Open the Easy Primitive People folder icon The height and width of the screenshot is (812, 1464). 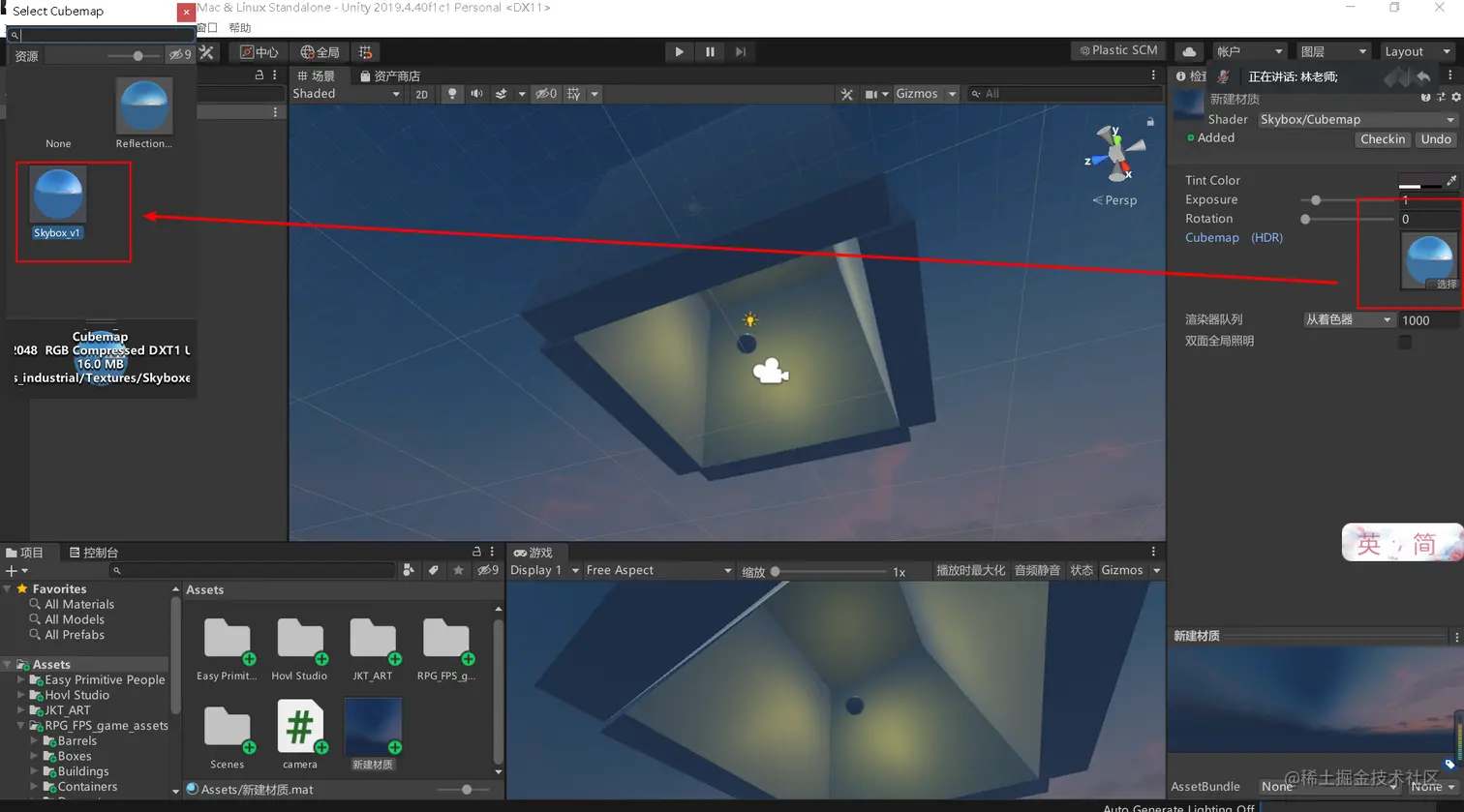pos(228,640)
